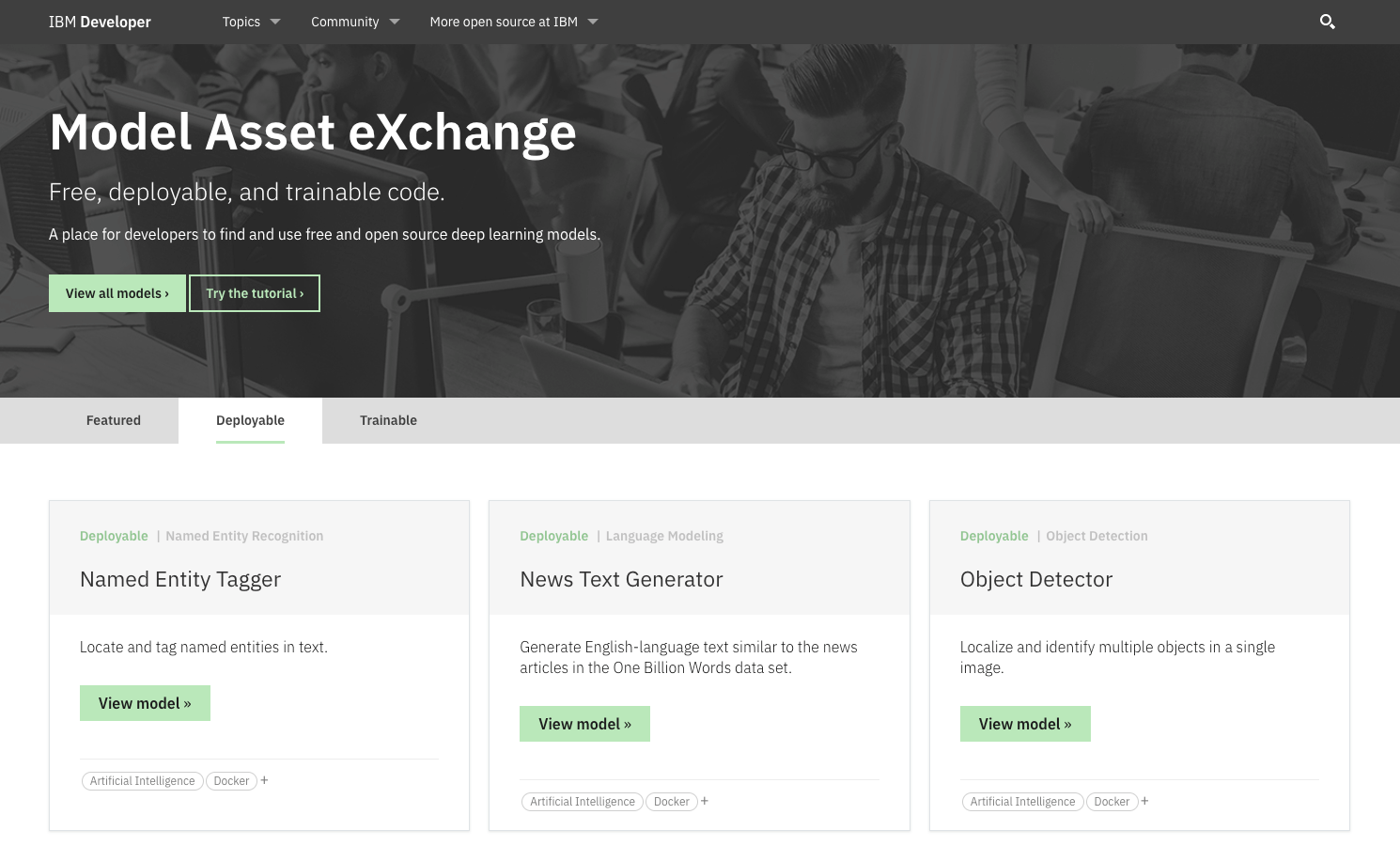Click the Named Entity Recognition category label
1400x846 pixels.
click(x=244, y=536)
